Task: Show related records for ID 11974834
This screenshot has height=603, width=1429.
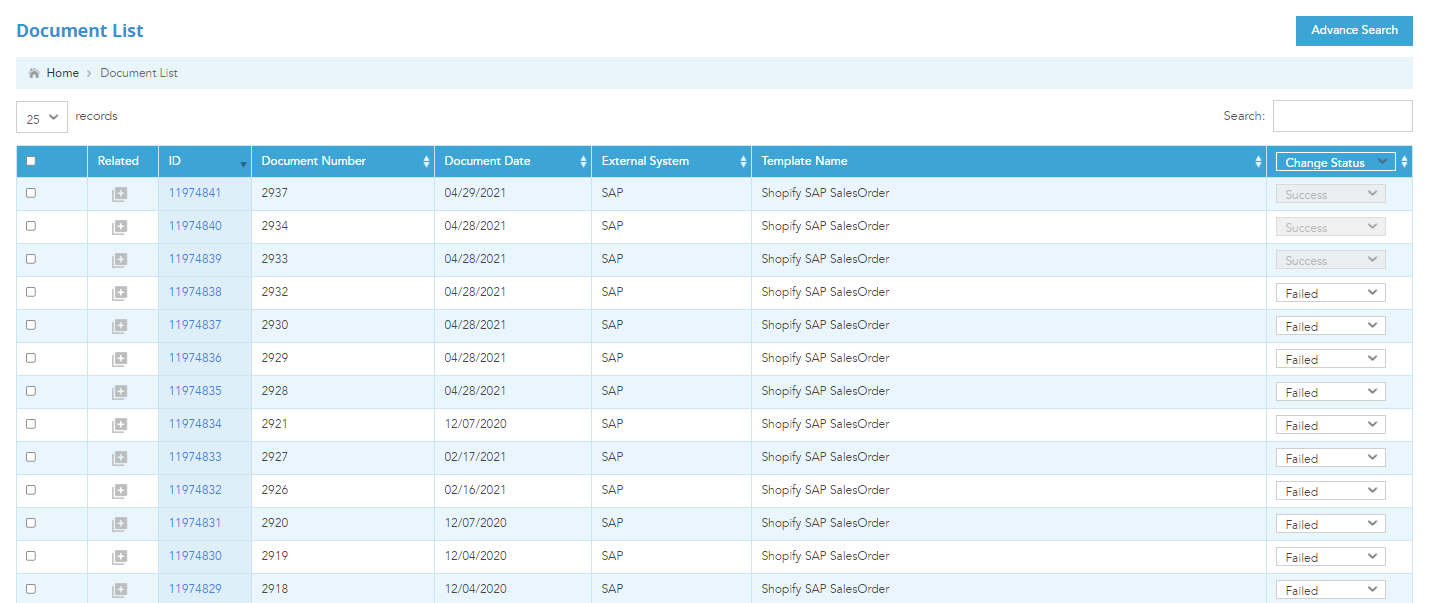Action: tap(119, 426)
